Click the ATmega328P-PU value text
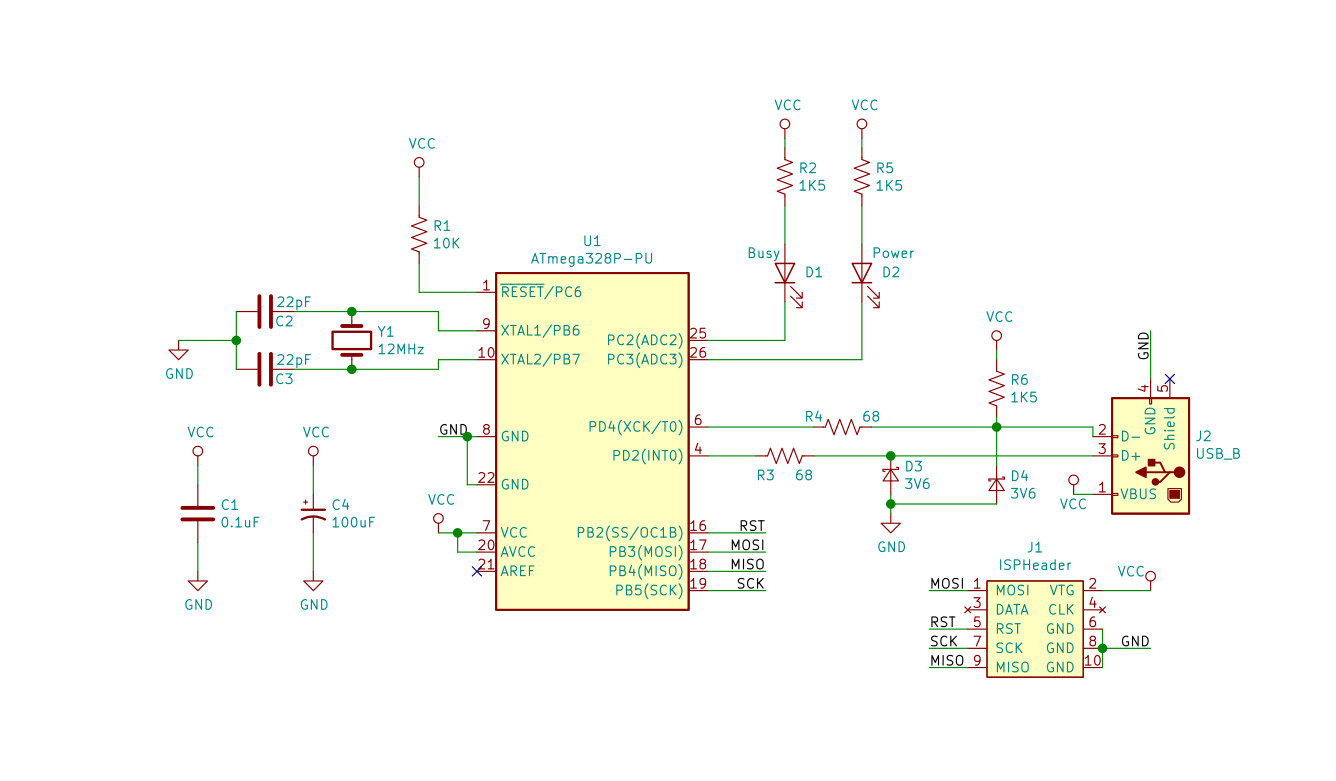The height and width of the screenshot is (781, 1336). 592,258
